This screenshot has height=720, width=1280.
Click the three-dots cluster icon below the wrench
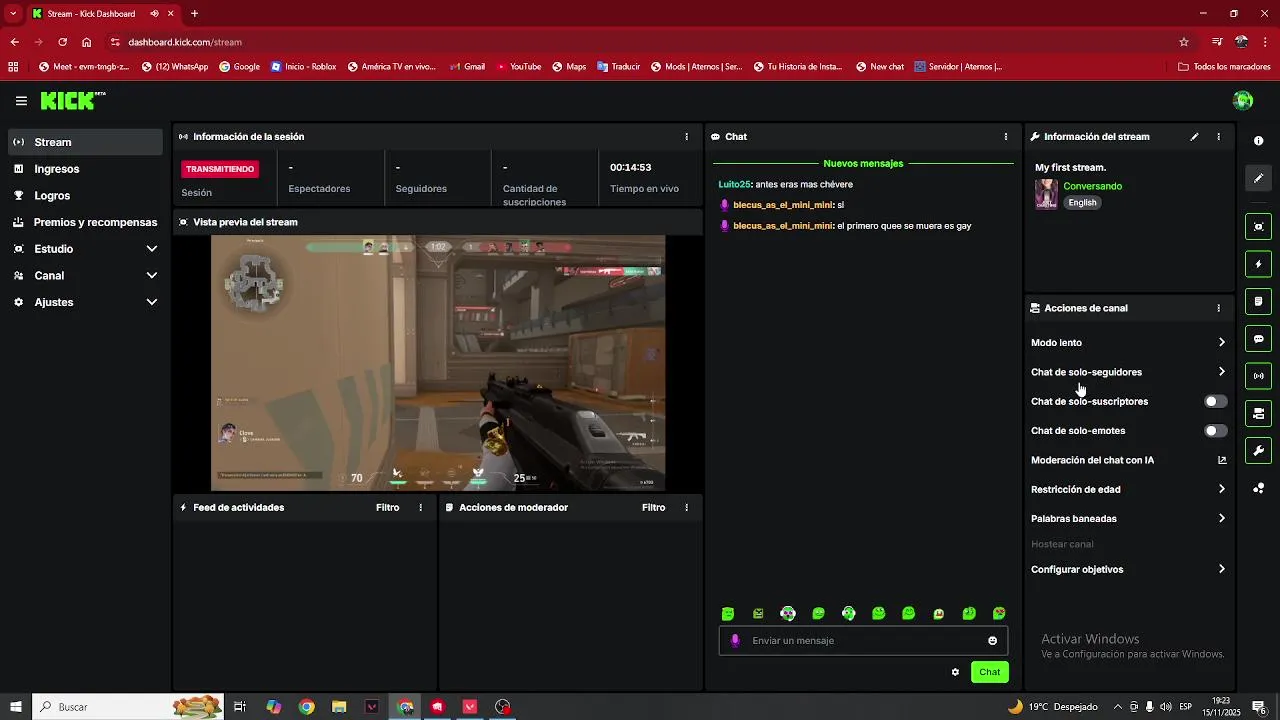[x=1258, y=488]
